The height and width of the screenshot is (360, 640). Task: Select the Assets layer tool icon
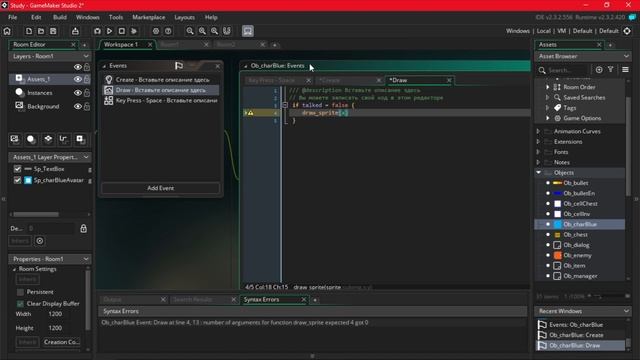14,139
